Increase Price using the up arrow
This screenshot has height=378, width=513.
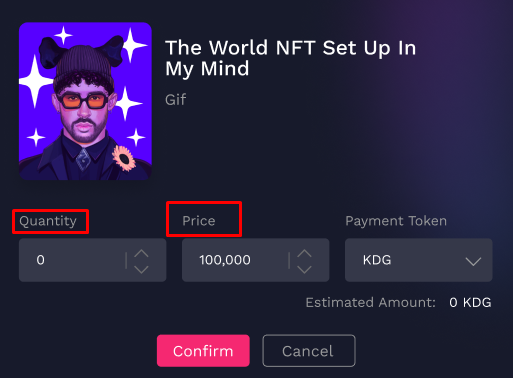(304, 253)
